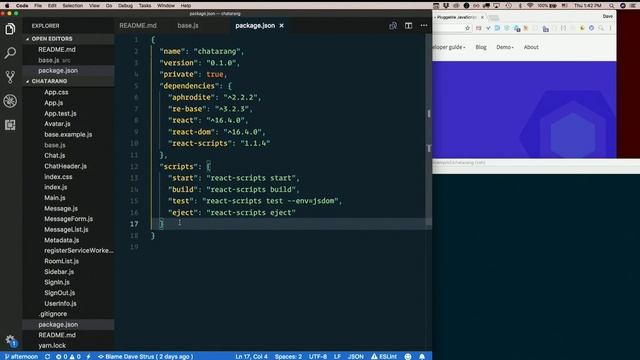The height and width of the screenshot is (360, 640).
Task: Click the feedback smiley in status bar
Action: click(408, 356)
